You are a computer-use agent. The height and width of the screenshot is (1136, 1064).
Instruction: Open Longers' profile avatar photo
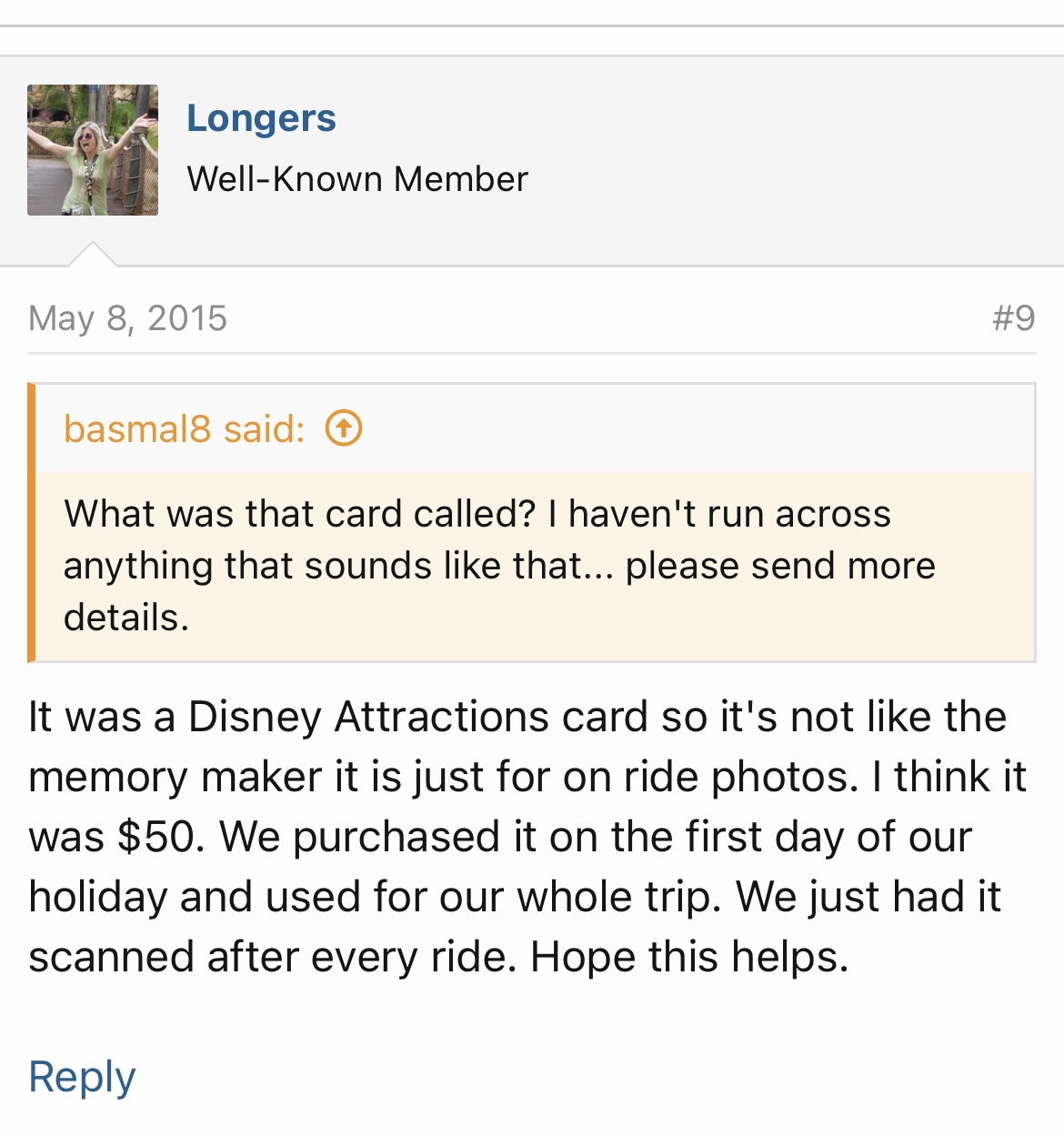[x=93, y=150]
